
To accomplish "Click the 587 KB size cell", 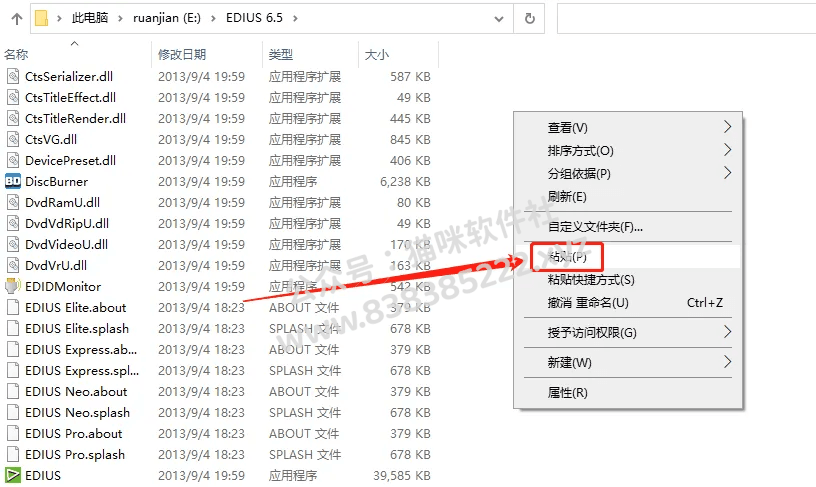I will (411, 76).
